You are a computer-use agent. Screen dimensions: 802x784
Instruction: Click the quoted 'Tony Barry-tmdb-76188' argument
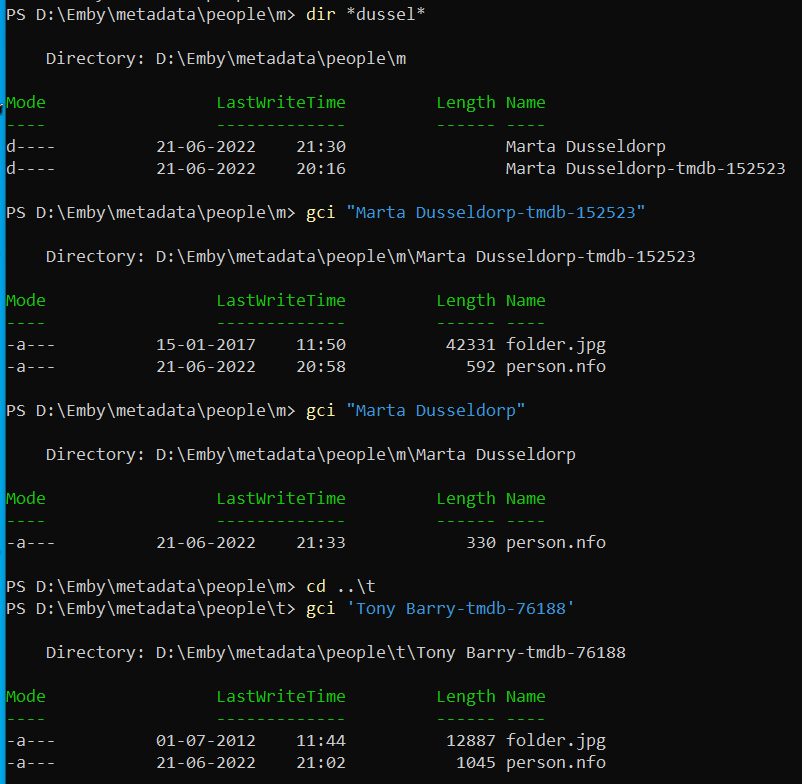click(466, 608)
